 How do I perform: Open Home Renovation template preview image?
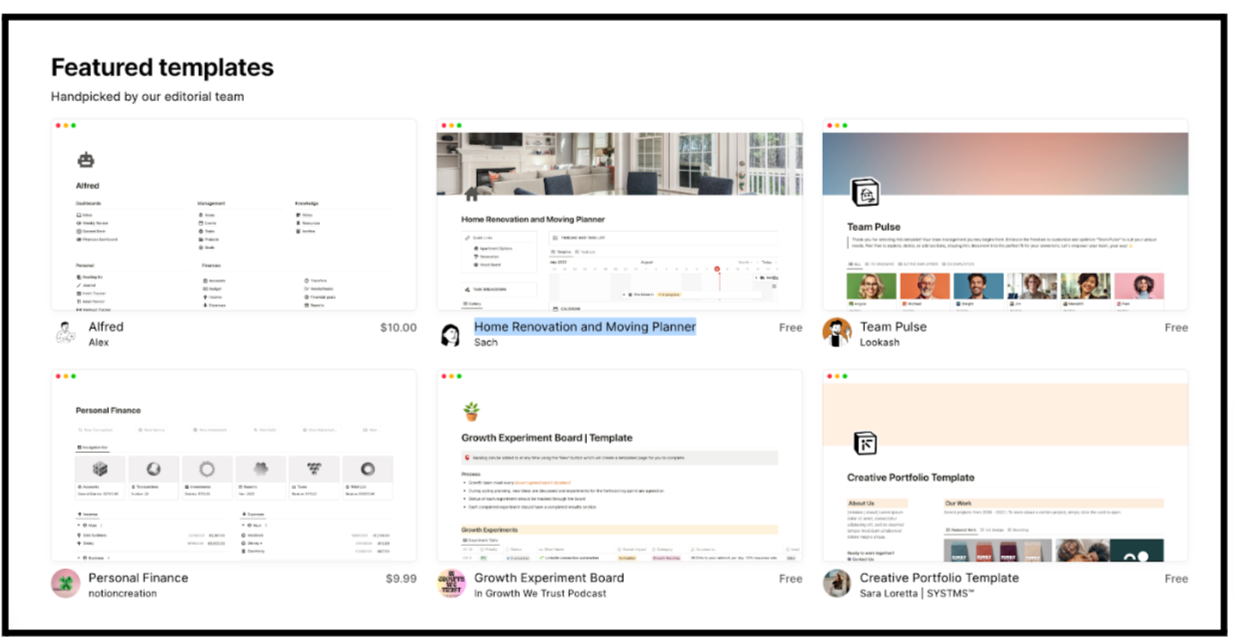tap(619, 215)
